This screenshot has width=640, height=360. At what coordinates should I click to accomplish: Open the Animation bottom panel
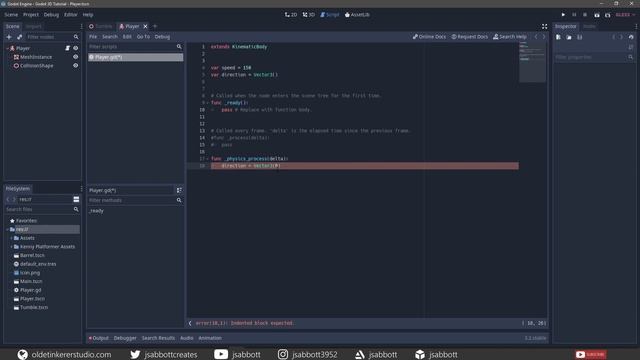tap(210, 338)
